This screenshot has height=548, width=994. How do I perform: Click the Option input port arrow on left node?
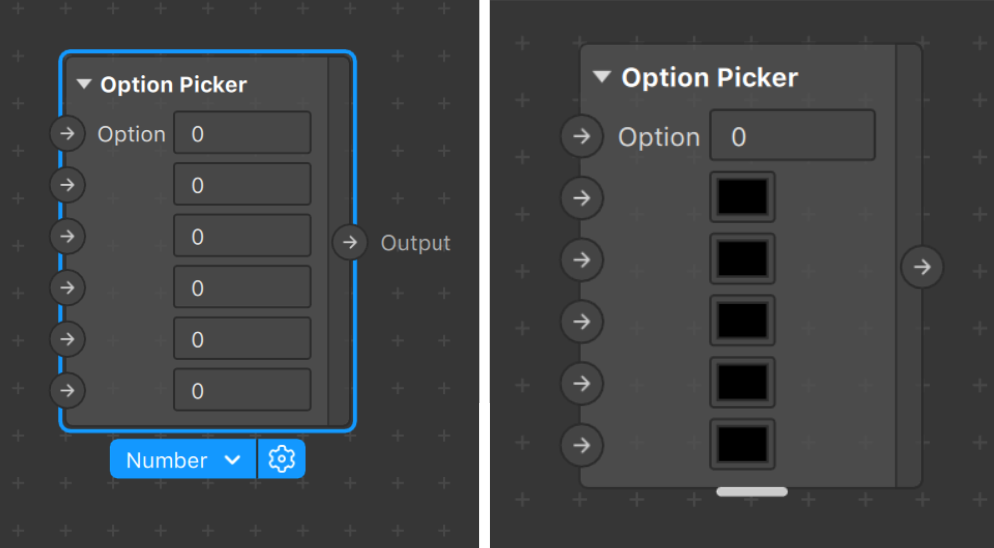pos(67,133)
